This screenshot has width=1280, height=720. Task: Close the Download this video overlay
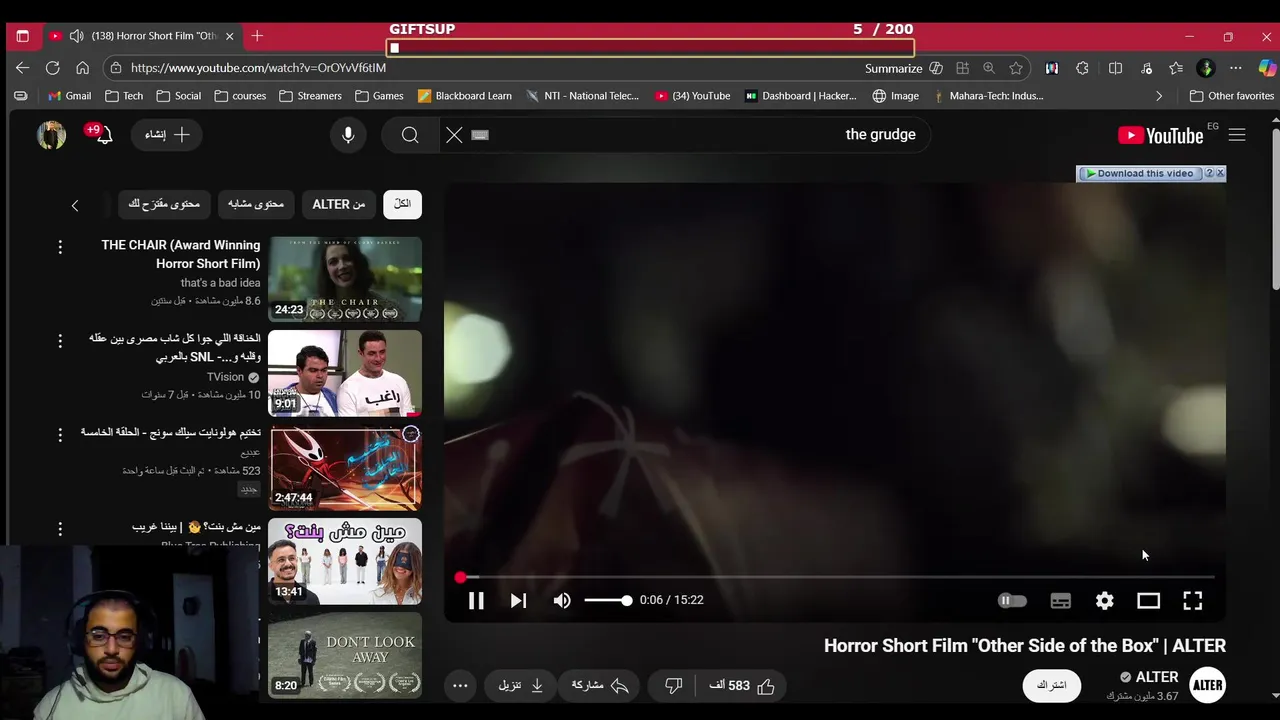(x=1220, y=173)
